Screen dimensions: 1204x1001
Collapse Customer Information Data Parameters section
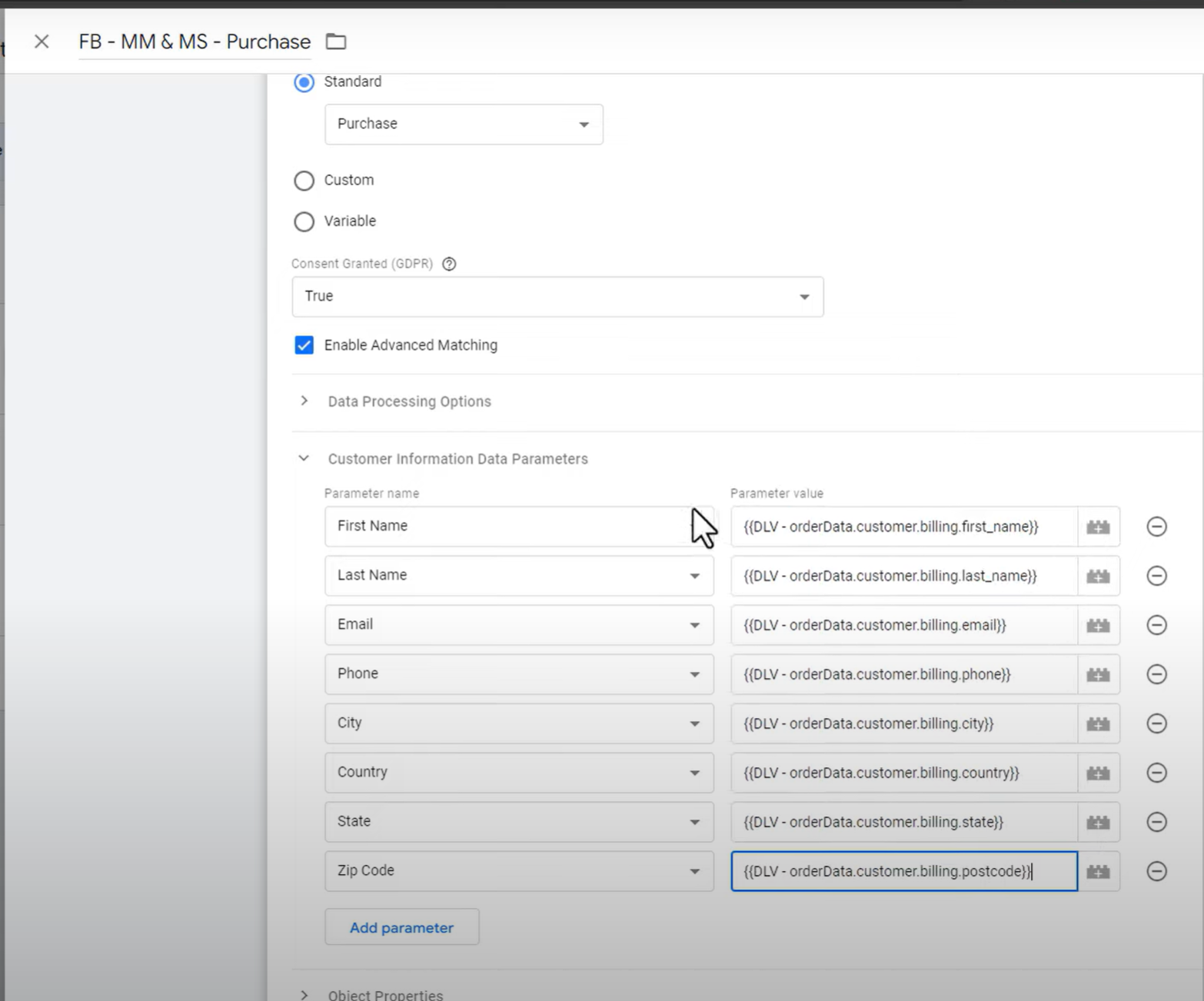pyautogui.click(x=304, y=458)
